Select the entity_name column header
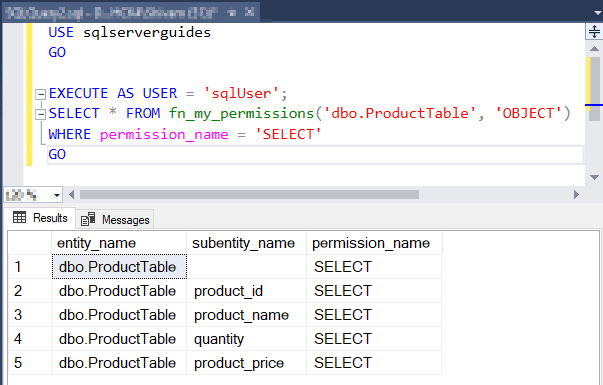The width and height of the screenshot is (603, 385). 119,243
